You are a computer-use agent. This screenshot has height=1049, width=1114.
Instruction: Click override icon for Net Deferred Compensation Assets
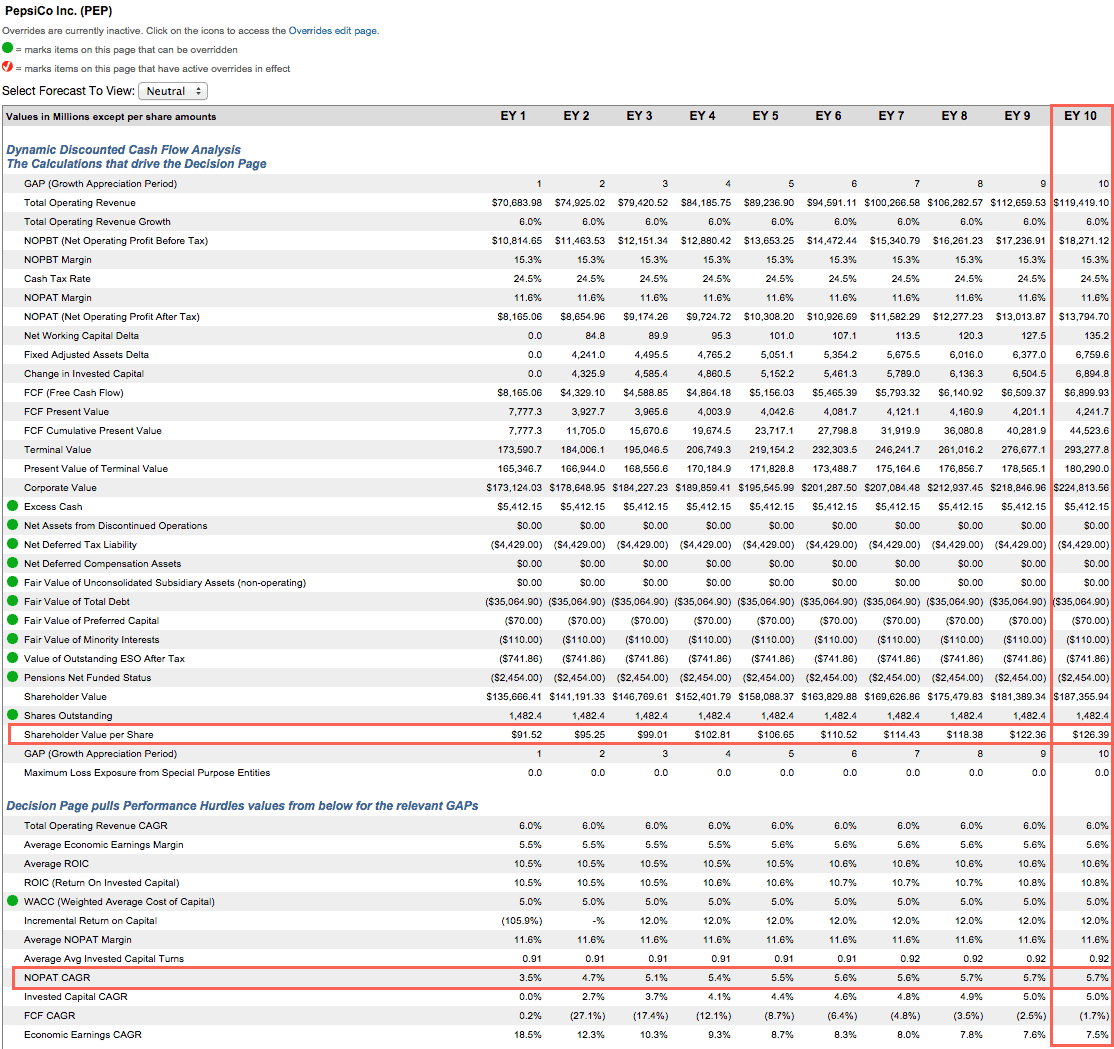click(x=12, y=562)
